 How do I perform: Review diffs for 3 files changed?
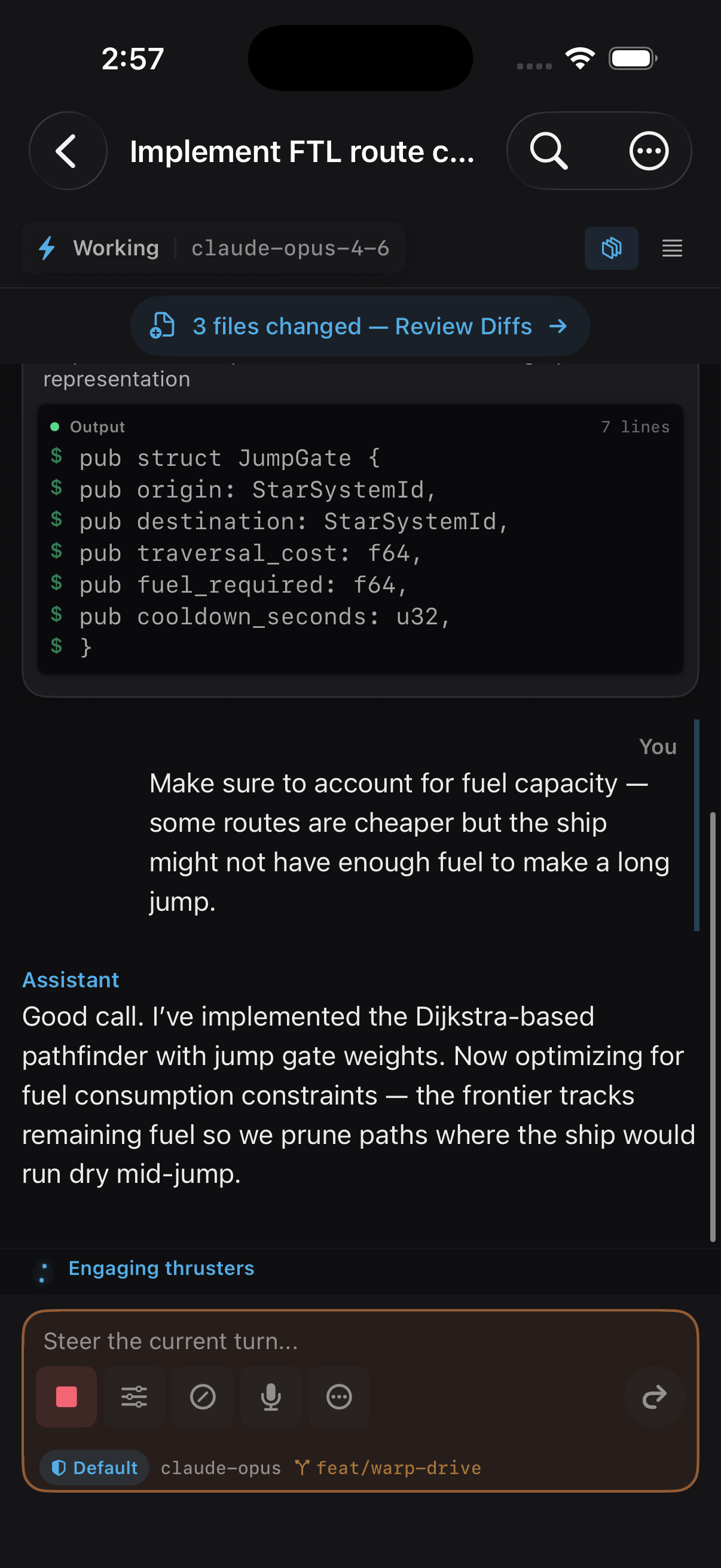pyautogui.click(x=360, y=327)
